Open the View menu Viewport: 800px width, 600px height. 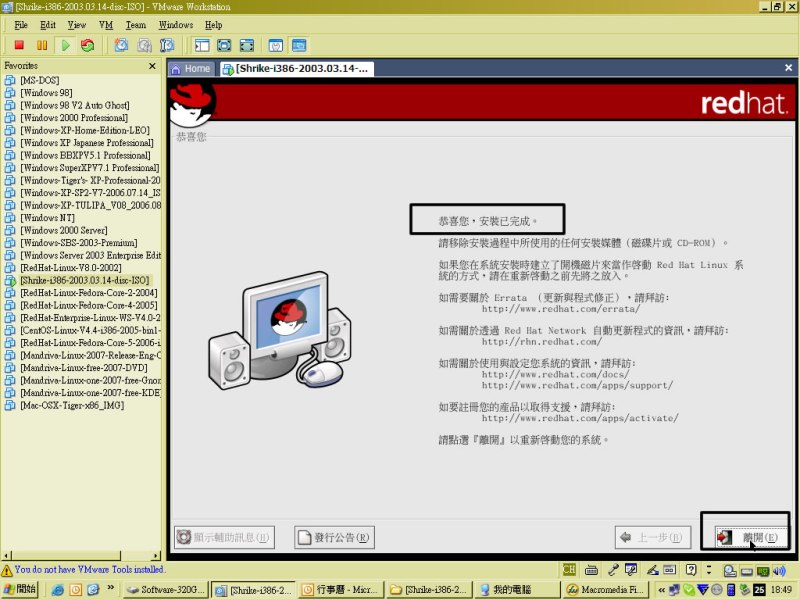(77, 25)
